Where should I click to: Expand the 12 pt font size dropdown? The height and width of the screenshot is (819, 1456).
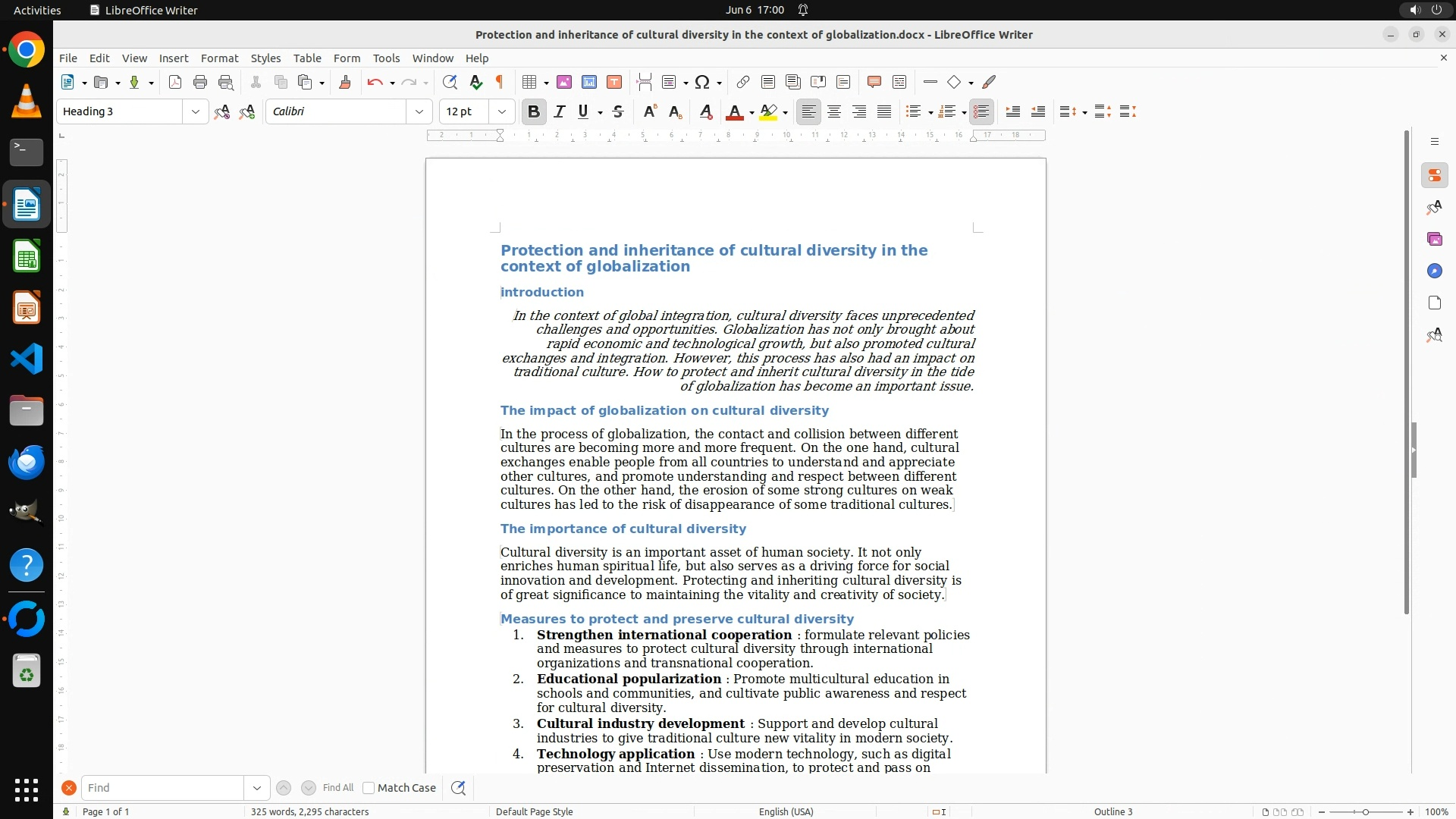click(x=501, y=111)
